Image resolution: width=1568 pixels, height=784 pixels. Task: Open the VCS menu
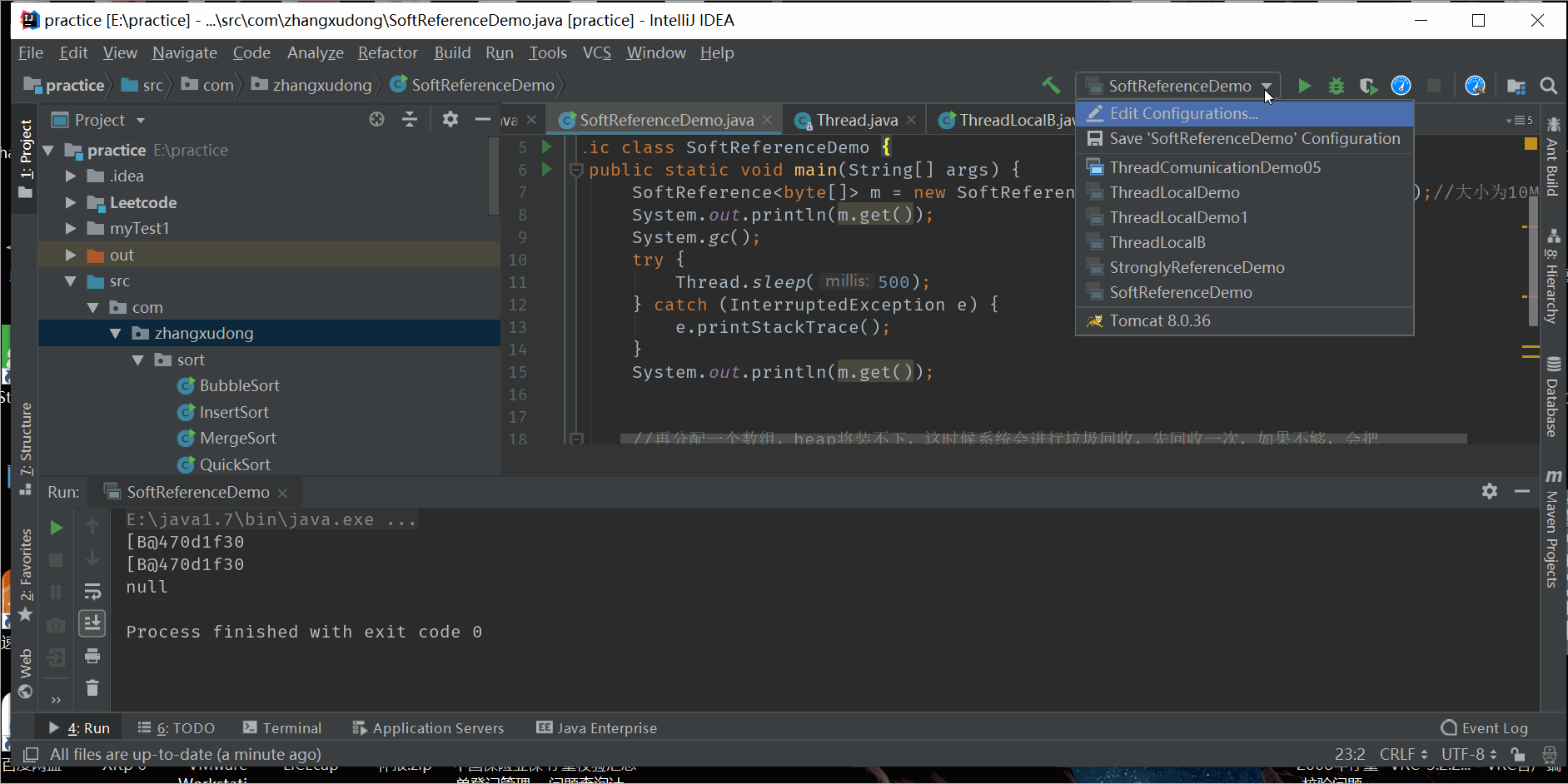tap(596, 52)
